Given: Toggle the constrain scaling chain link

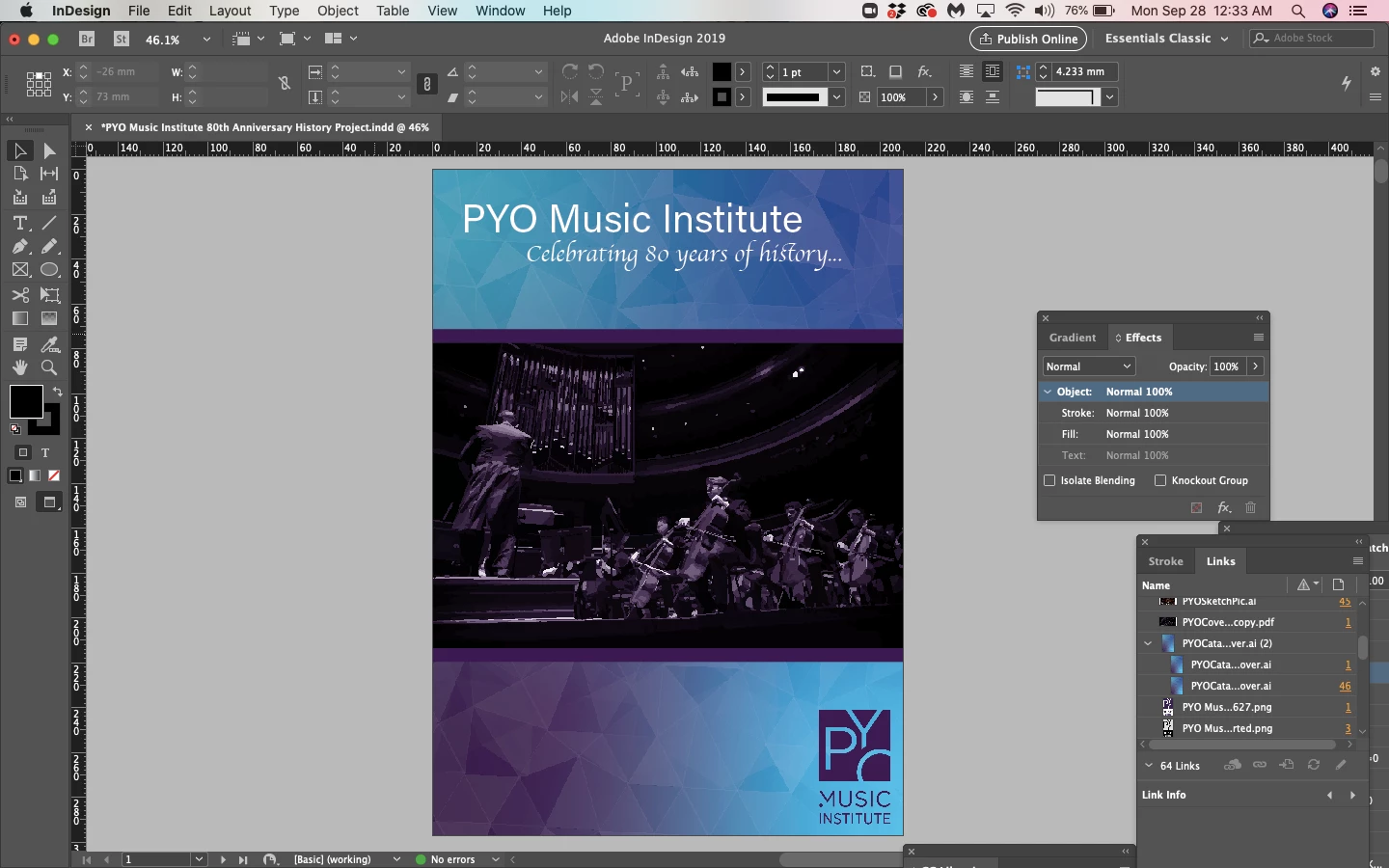Looking at the screenshot, I should [427, 85].
